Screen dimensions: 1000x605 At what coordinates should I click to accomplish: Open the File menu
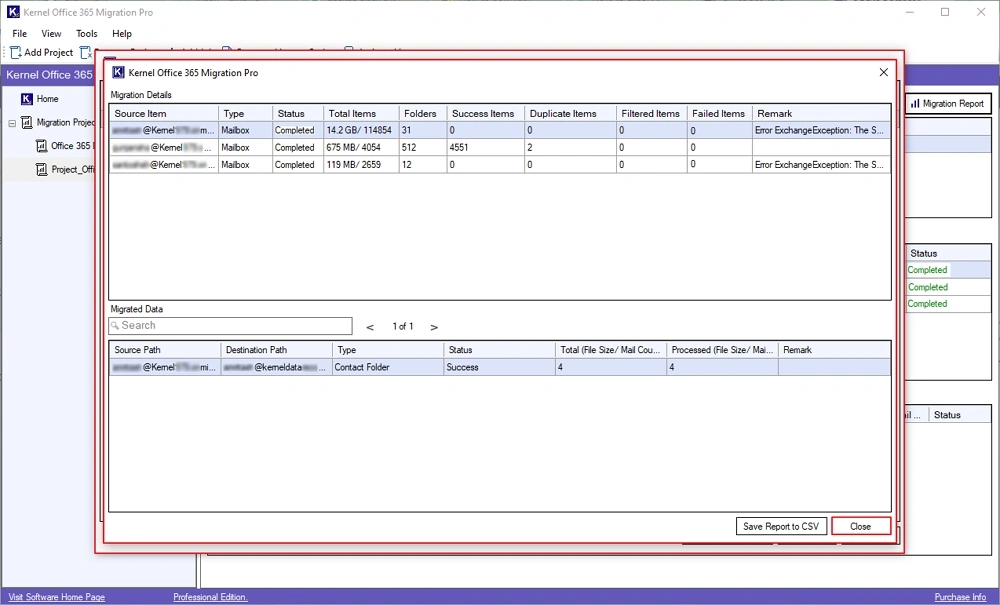(x=20, y=34)
